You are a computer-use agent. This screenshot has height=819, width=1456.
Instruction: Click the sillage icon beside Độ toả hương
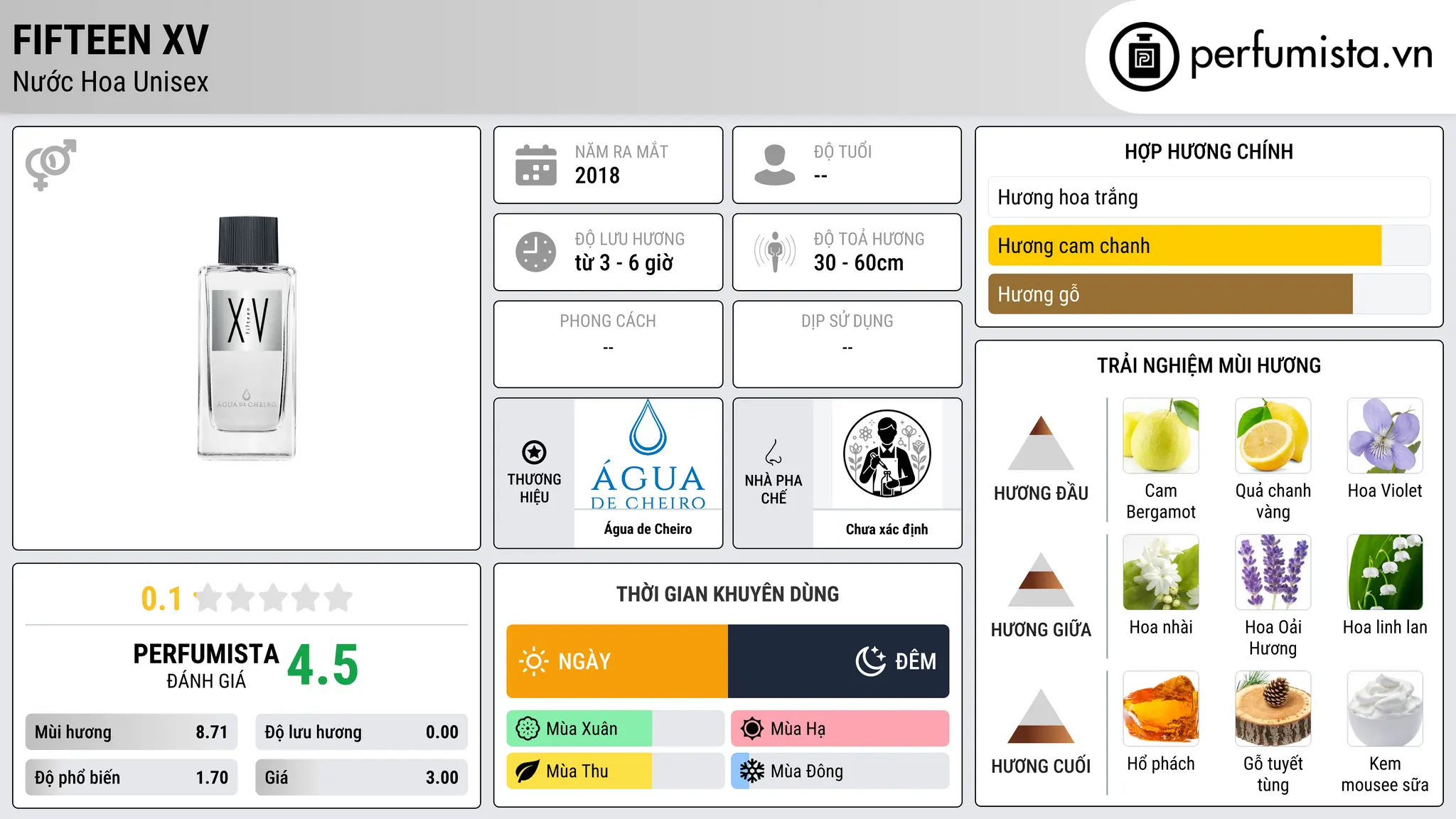tap(774, 252)
